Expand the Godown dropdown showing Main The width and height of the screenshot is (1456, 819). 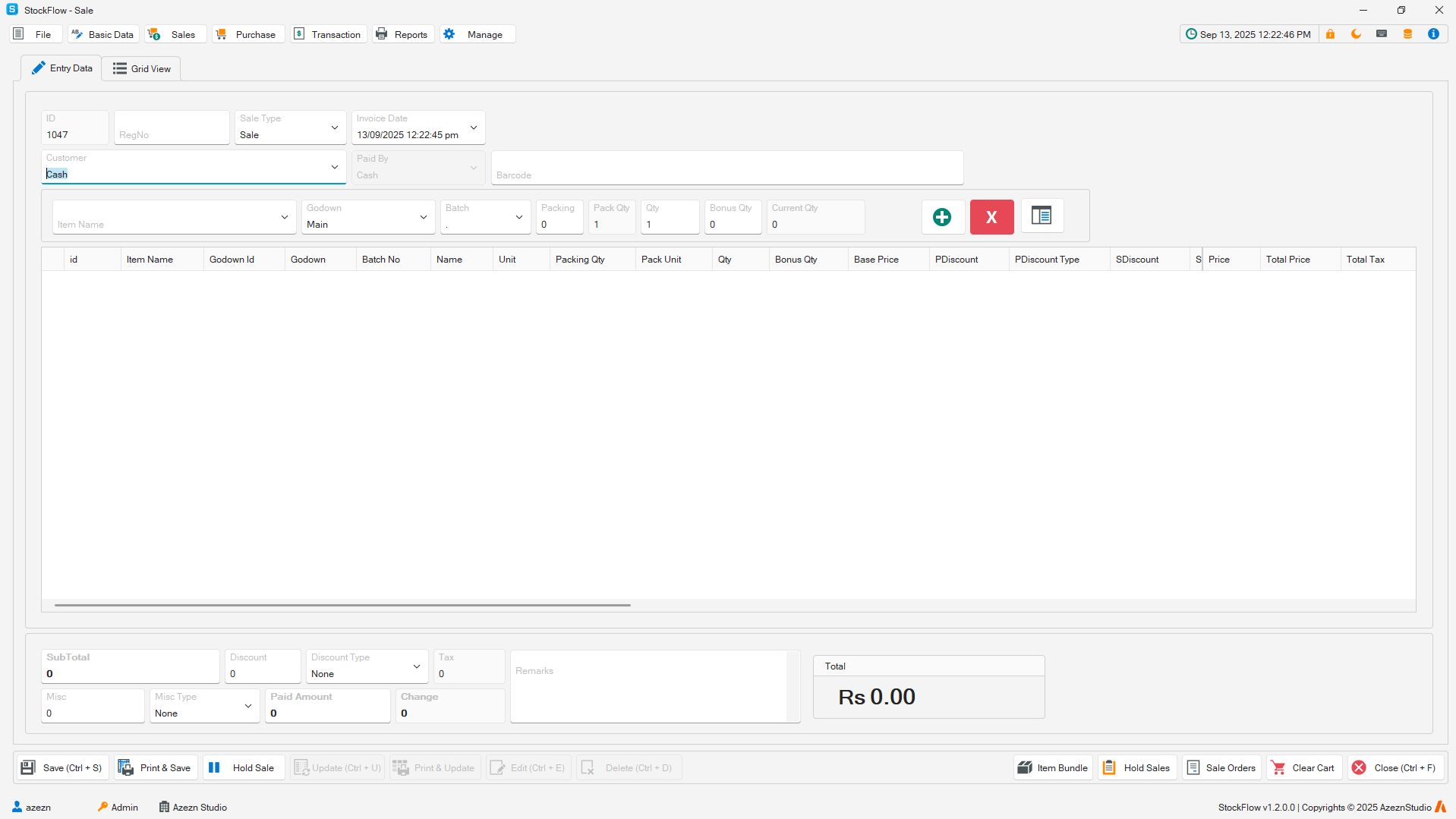pyautogui.click(x=424, y=217)
